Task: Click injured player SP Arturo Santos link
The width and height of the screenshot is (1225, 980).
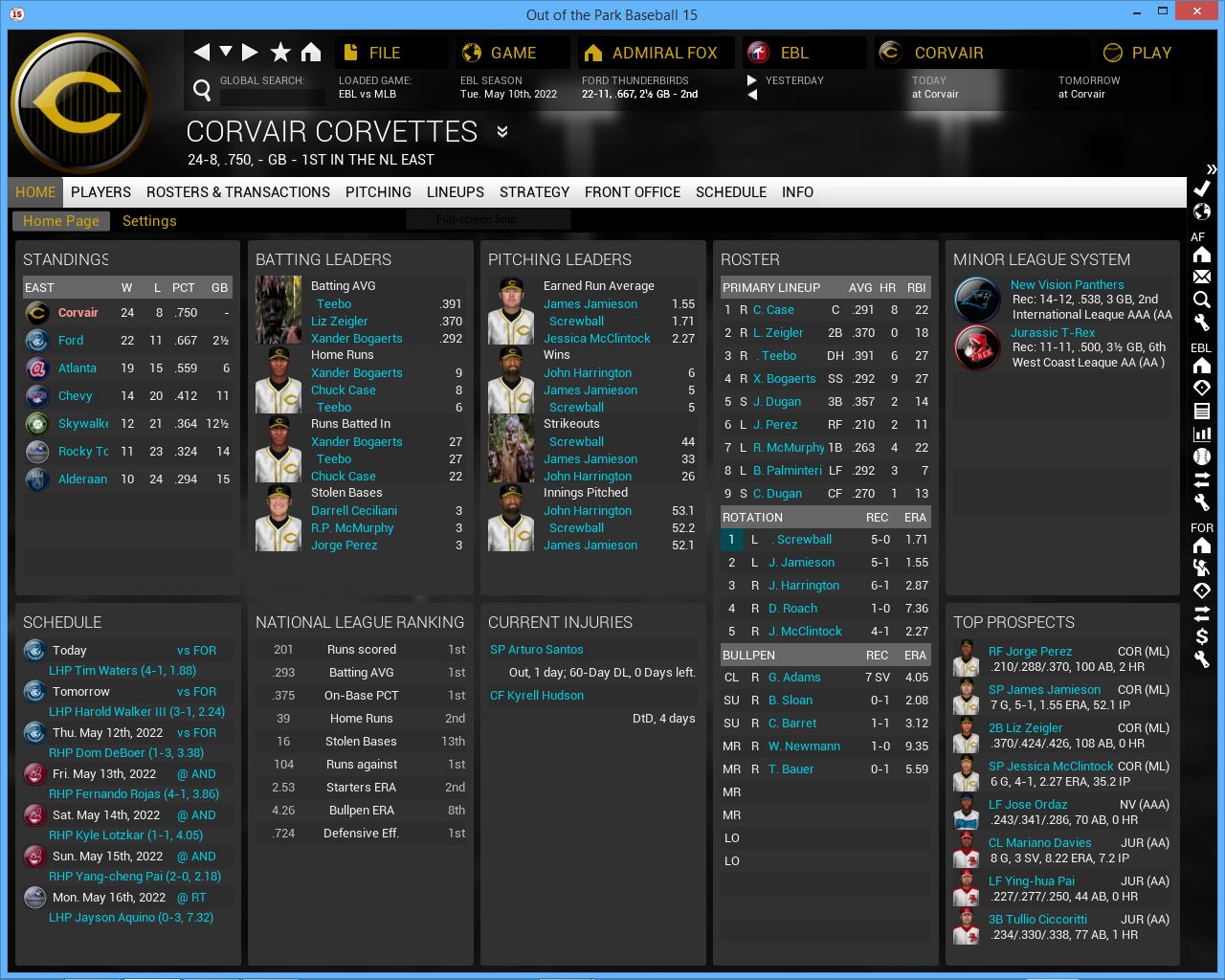Action: pos(536,650)
